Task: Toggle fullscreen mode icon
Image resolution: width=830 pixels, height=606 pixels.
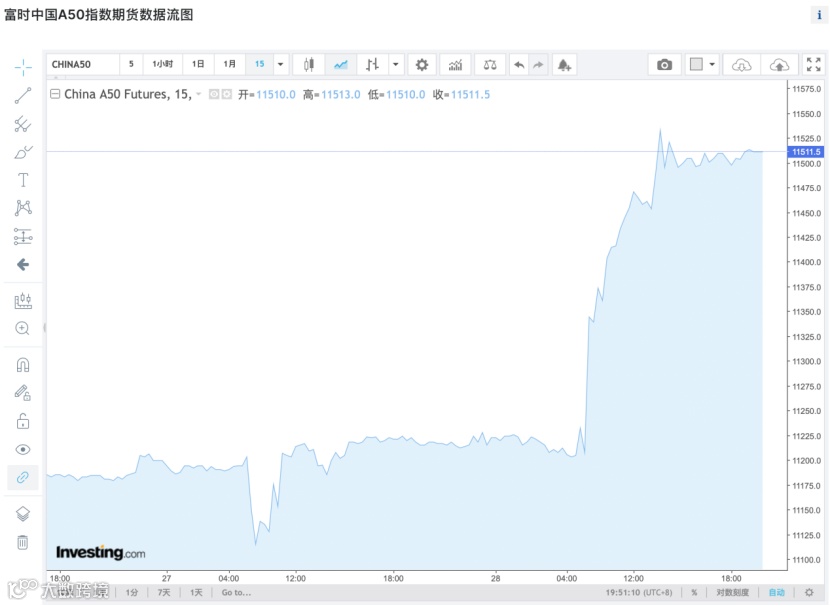Action: [814, 65]
